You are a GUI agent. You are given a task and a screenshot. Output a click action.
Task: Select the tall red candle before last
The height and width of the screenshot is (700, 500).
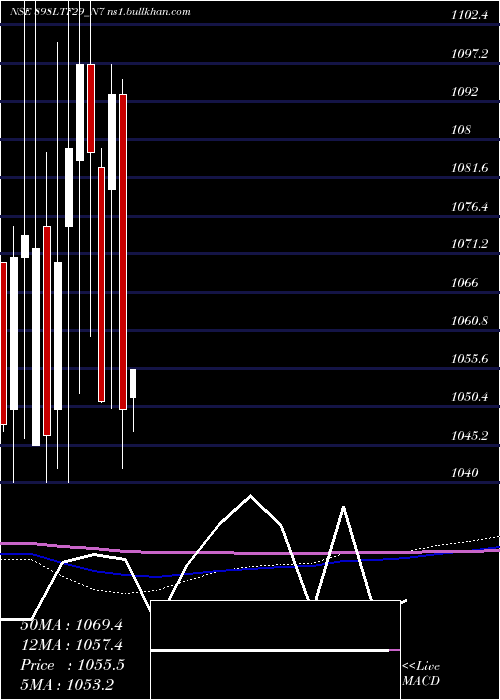[123, 252]
